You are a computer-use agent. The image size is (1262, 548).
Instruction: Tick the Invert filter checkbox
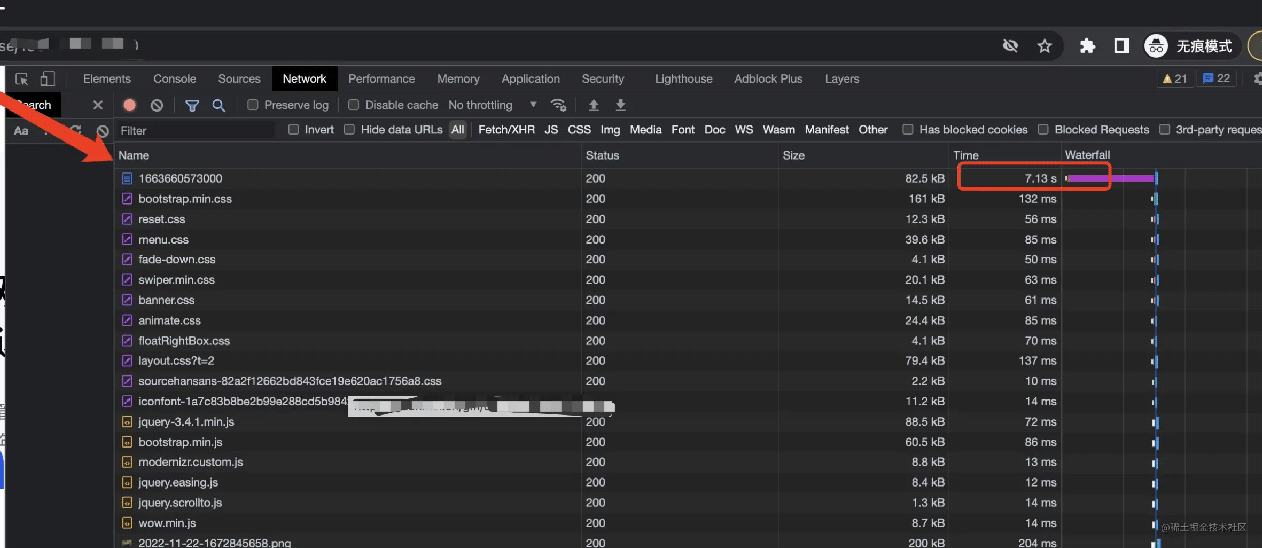[x=294, y=130]
